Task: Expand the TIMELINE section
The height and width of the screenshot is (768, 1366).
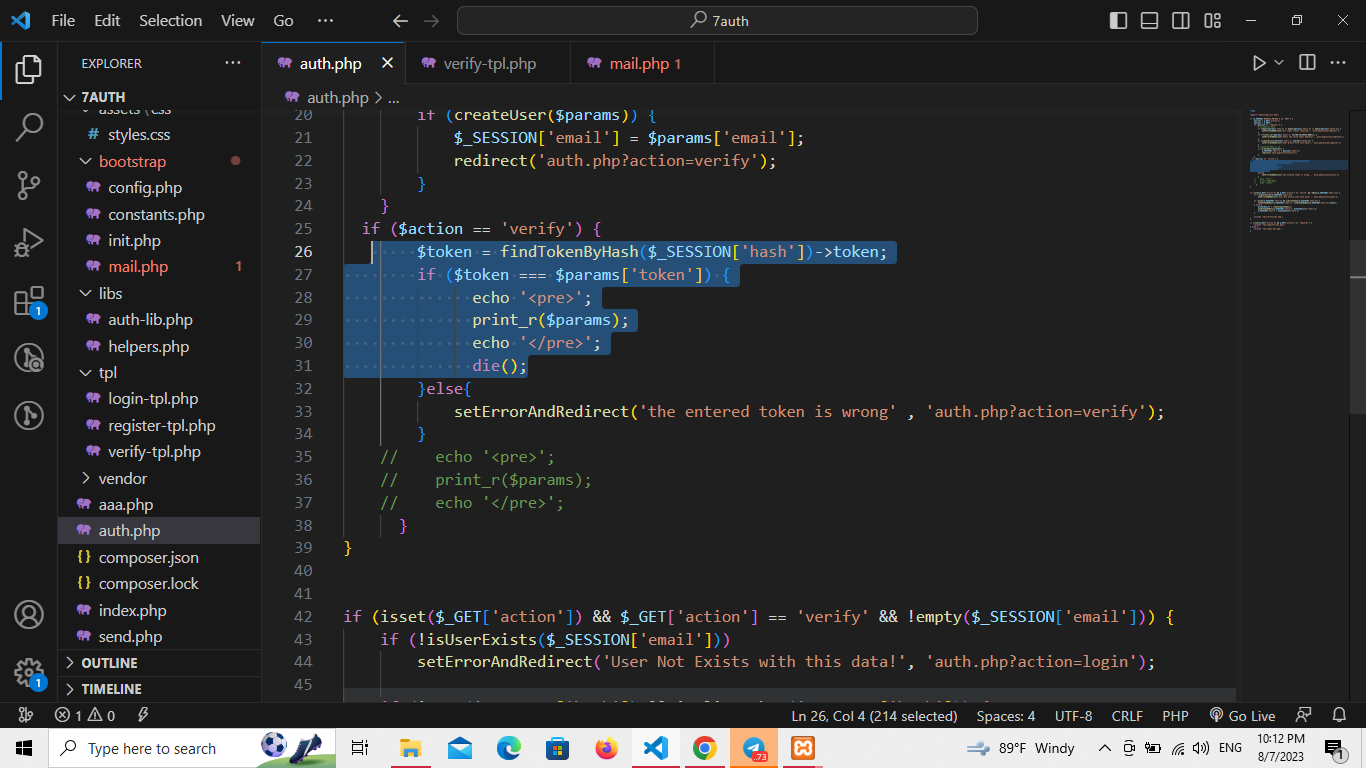Action: point(160,689)
